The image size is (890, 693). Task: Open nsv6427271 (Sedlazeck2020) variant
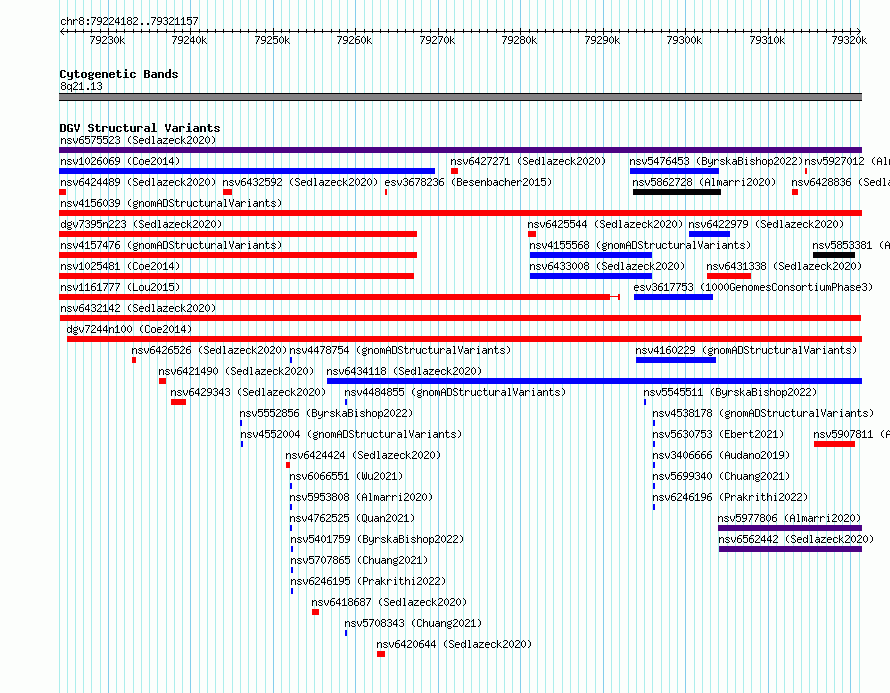click(528, 161)
